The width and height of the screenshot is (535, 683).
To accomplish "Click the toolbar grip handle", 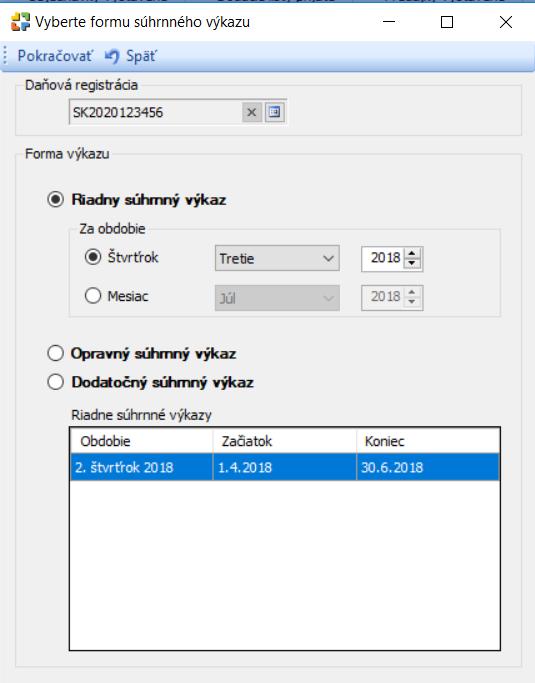I will (5, 56).
